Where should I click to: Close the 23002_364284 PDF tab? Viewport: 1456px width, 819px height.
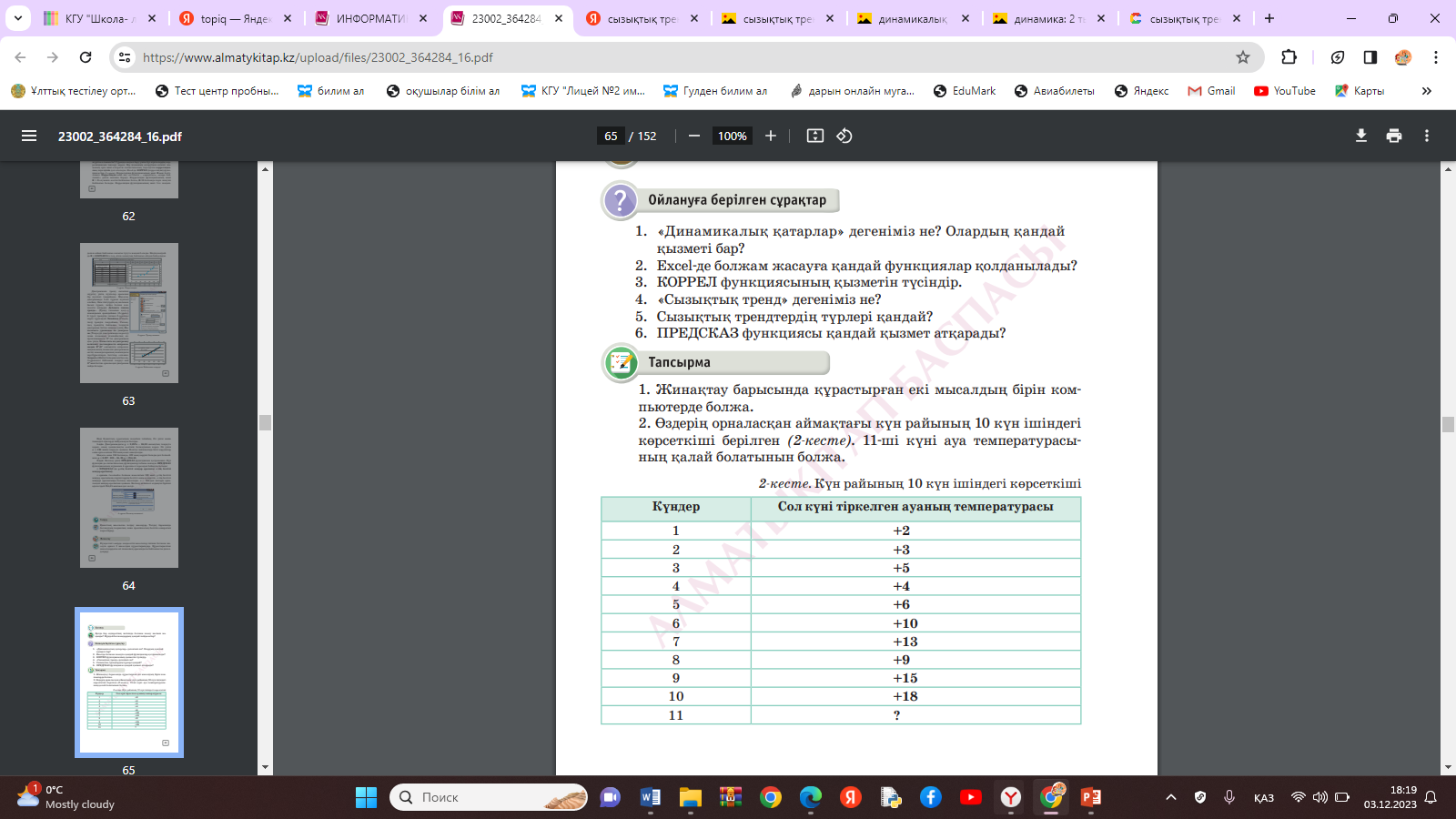pos(559,18)
